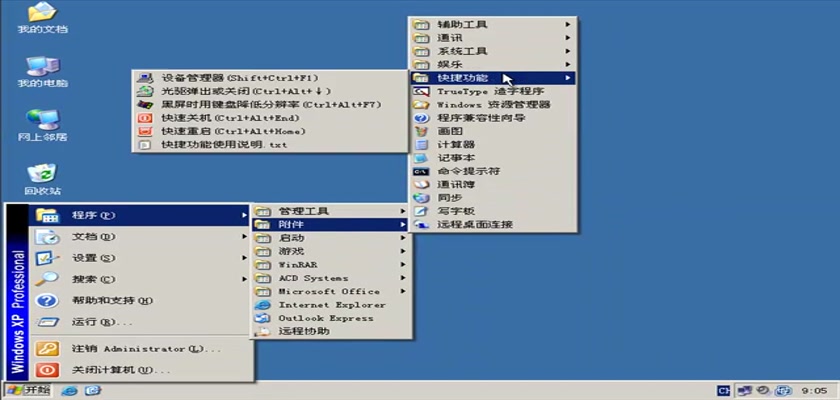The image size is (840, 400).
Task: Click the language indicator in system tray
Action: pos(723,390)
